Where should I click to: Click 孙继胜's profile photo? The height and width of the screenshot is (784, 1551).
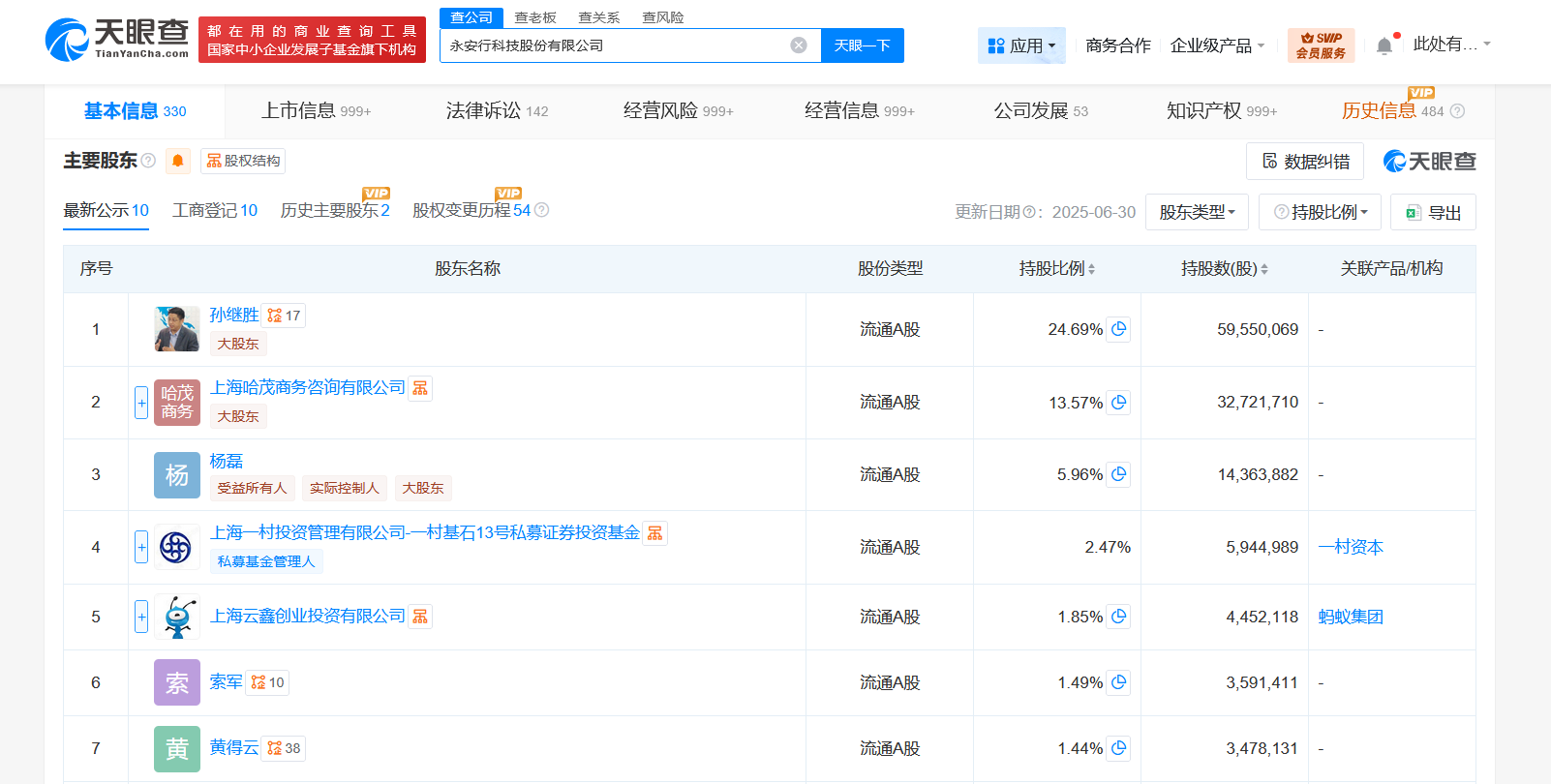[177, 329]
